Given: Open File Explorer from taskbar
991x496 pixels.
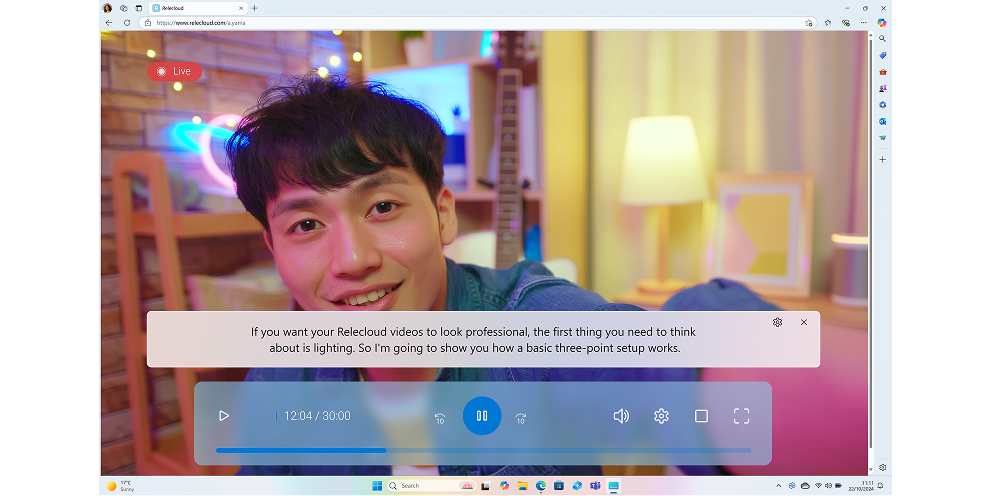Looking at the screenshot, I should pos(523,486).
